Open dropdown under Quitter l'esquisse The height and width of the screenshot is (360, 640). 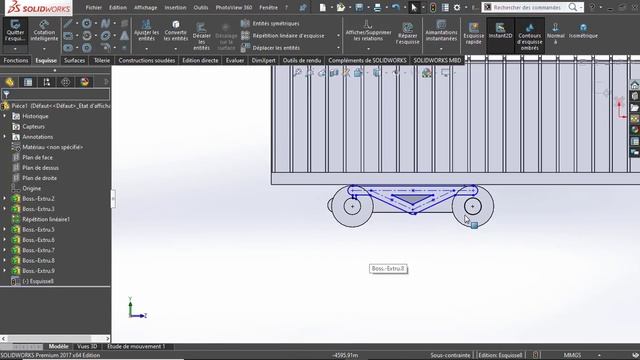15,49
